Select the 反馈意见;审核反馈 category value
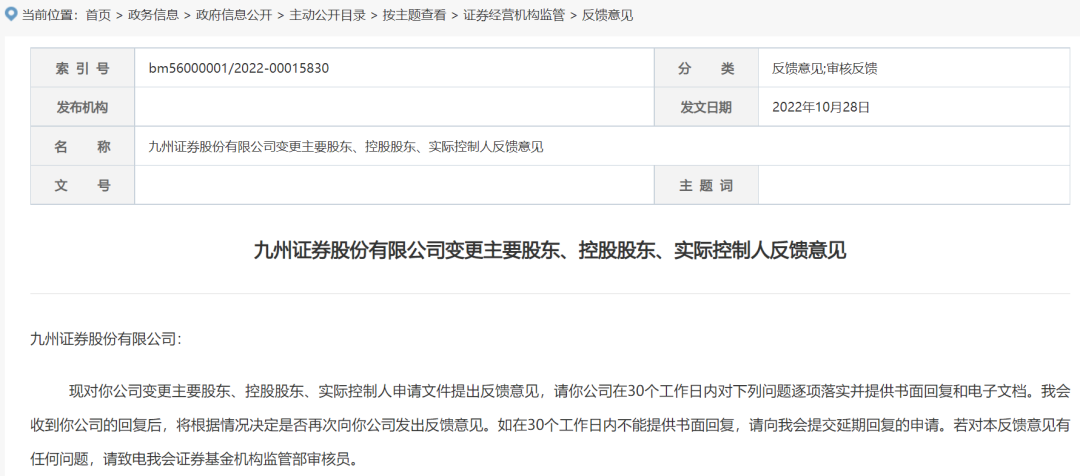Viewport: 1080px width, 476px height. point(824,68)
